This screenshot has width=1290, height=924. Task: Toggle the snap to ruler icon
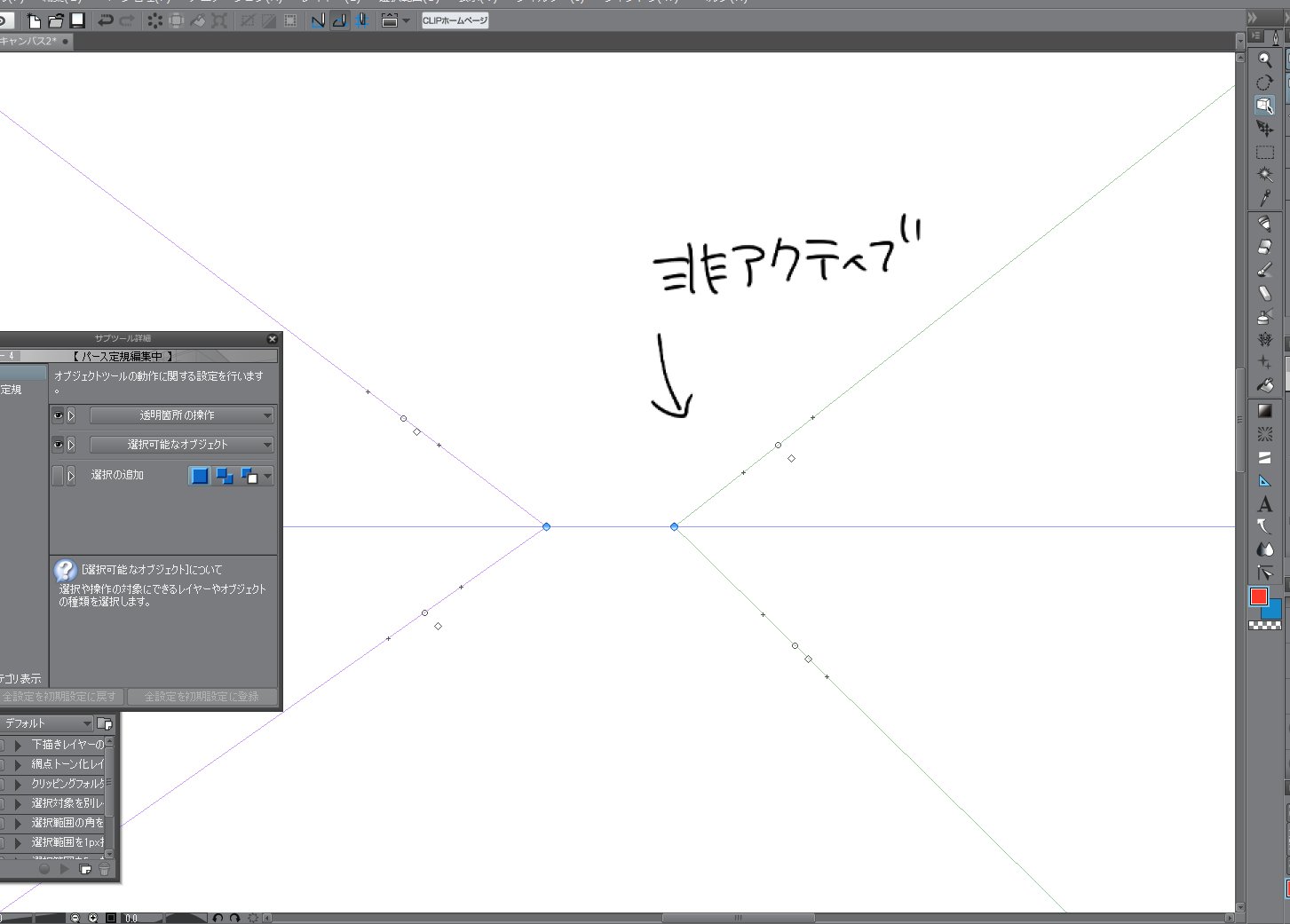coord(318,20)
